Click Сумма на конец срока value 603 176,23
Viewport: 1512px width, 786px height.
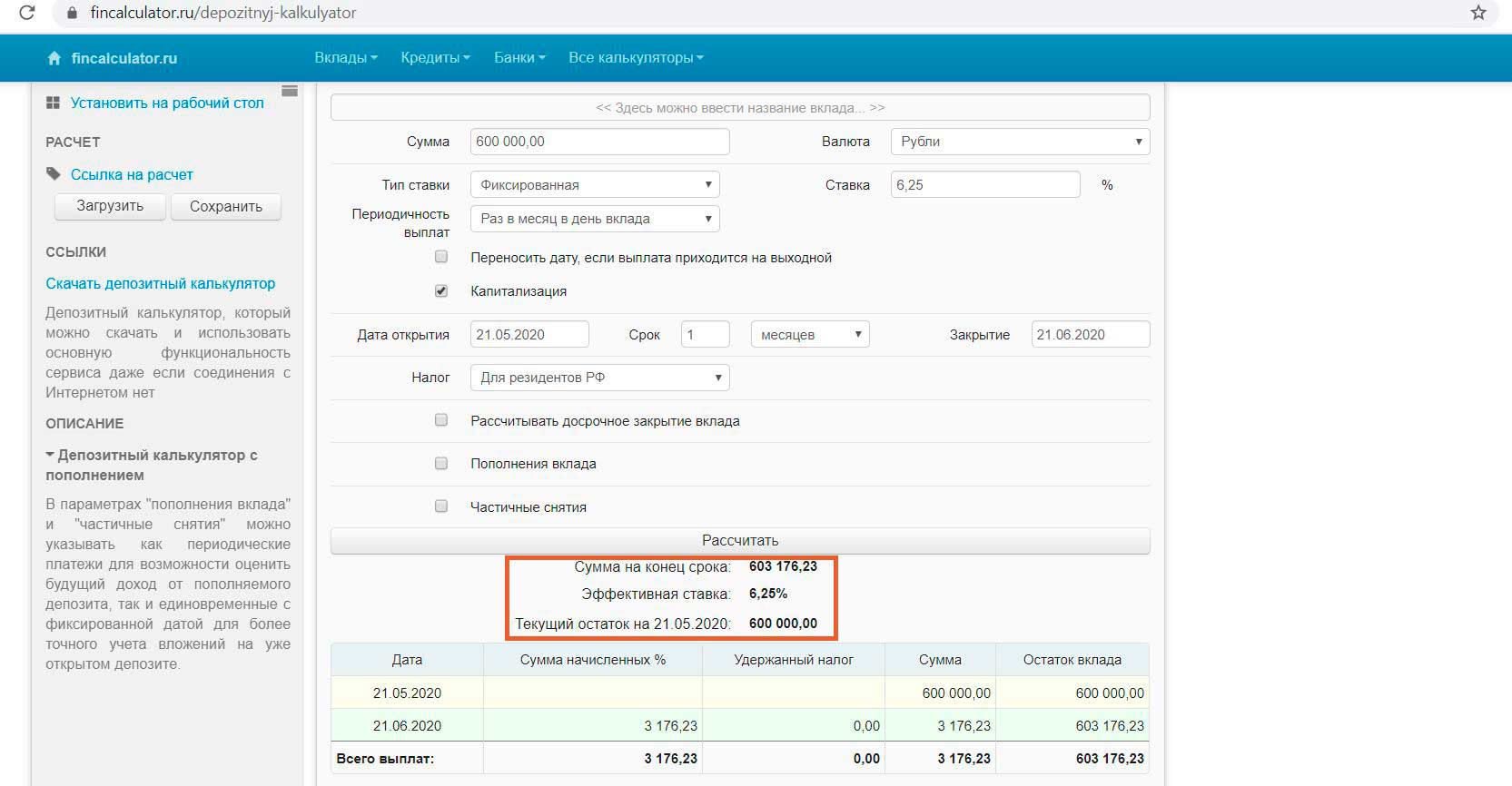[783, 566]
